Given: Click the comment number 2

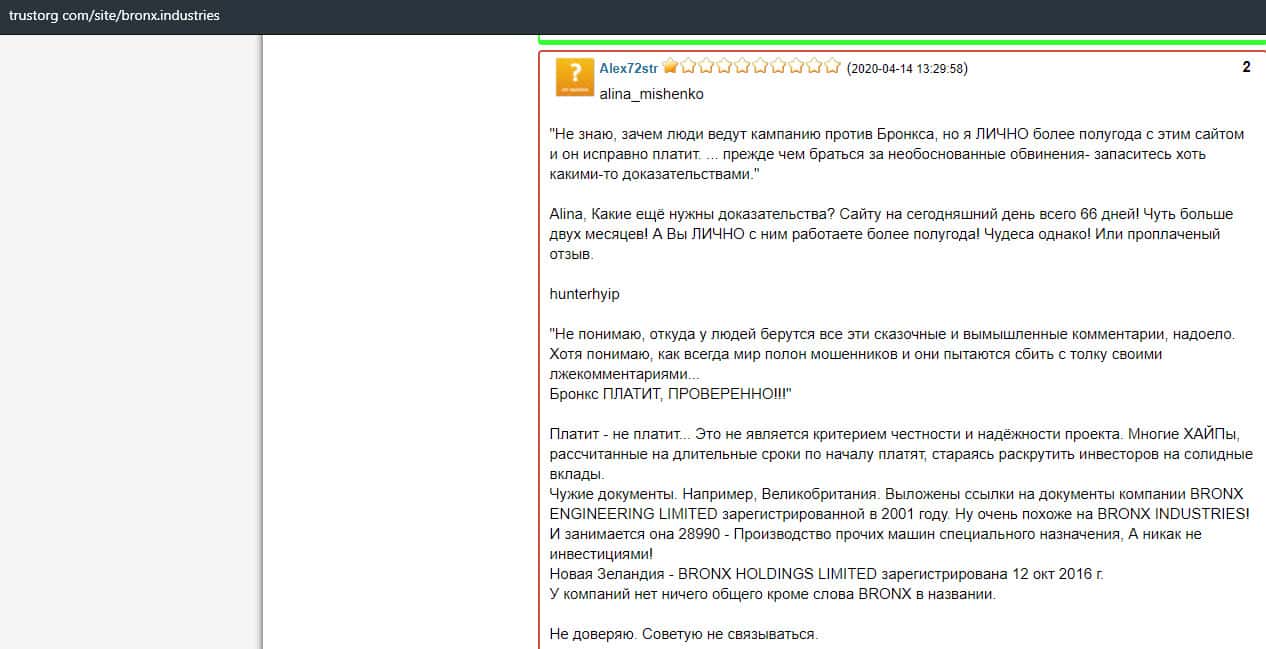Looking at the screenshot, I should click(1246, 67).
